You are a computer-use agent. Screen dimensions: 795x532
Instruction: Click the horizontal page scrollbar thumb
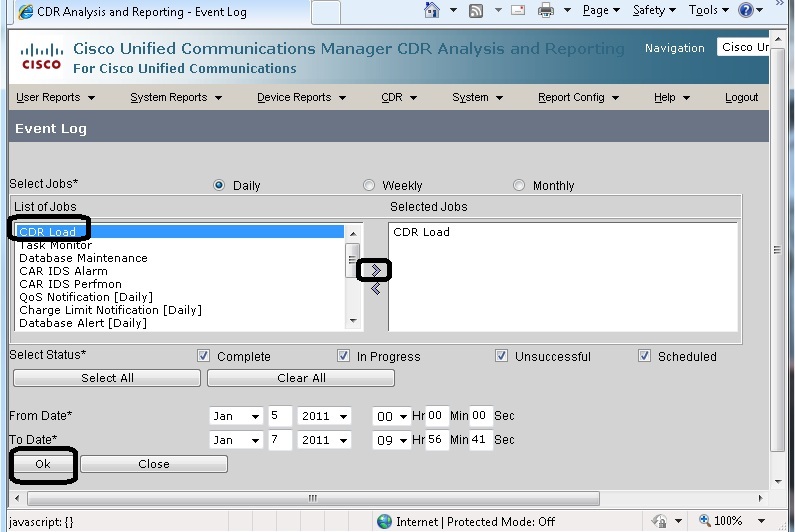coord(313,498)
